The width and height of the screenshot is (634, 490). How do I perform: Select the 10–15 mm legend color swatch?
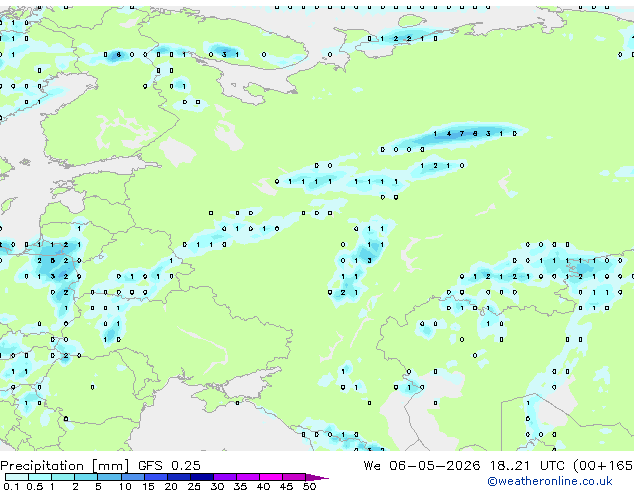132,477
